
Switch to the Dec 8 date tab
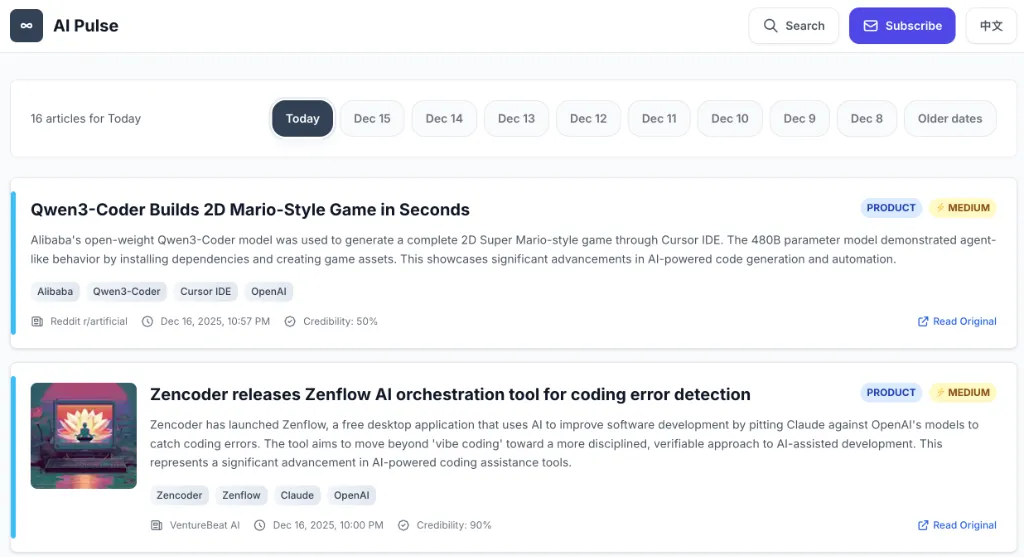tap(867, 118)
